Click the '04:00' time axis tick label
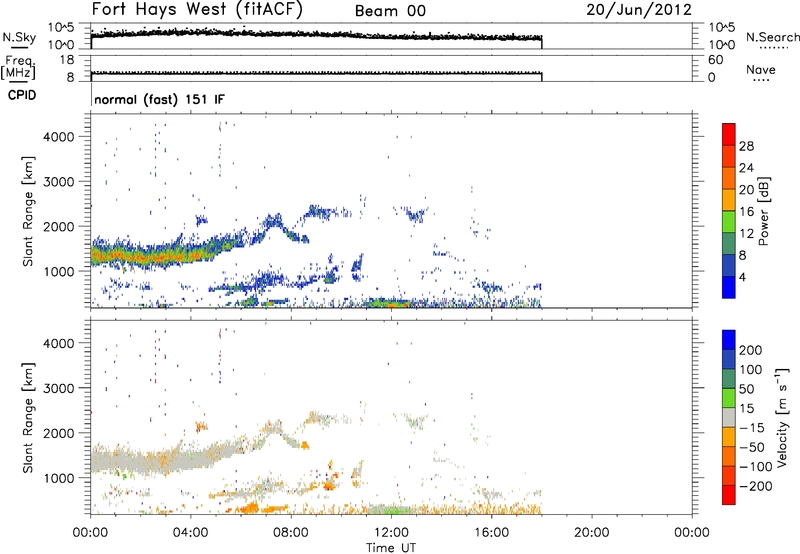This screenshot has width=800, height=554. click(x=191, y=533)
